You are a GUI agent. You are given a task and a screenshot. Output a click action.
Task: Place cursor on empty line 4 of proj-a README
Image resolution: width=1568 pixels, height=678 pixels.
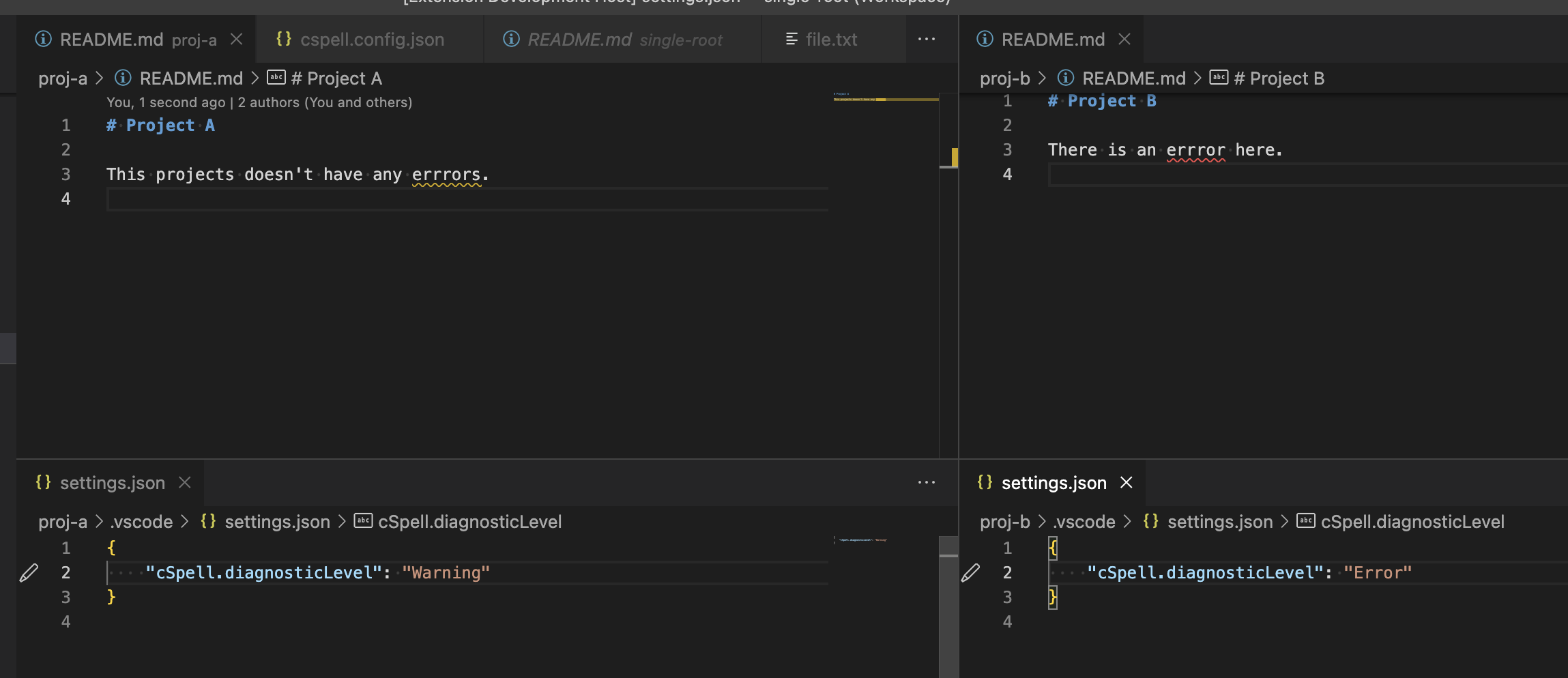[x=467, y=199]
